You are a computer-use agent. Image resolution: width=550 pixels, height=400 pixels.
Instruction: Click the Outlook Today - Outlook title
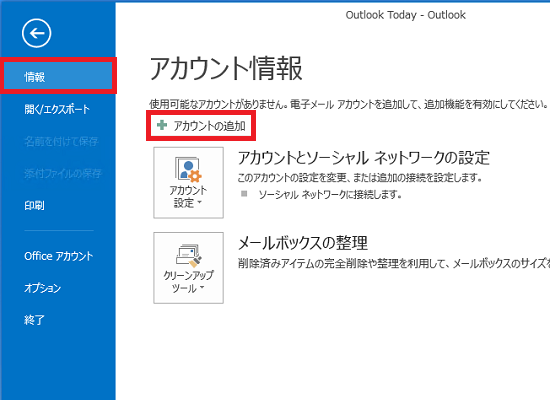pyautogui.click(x=405, y=15)
